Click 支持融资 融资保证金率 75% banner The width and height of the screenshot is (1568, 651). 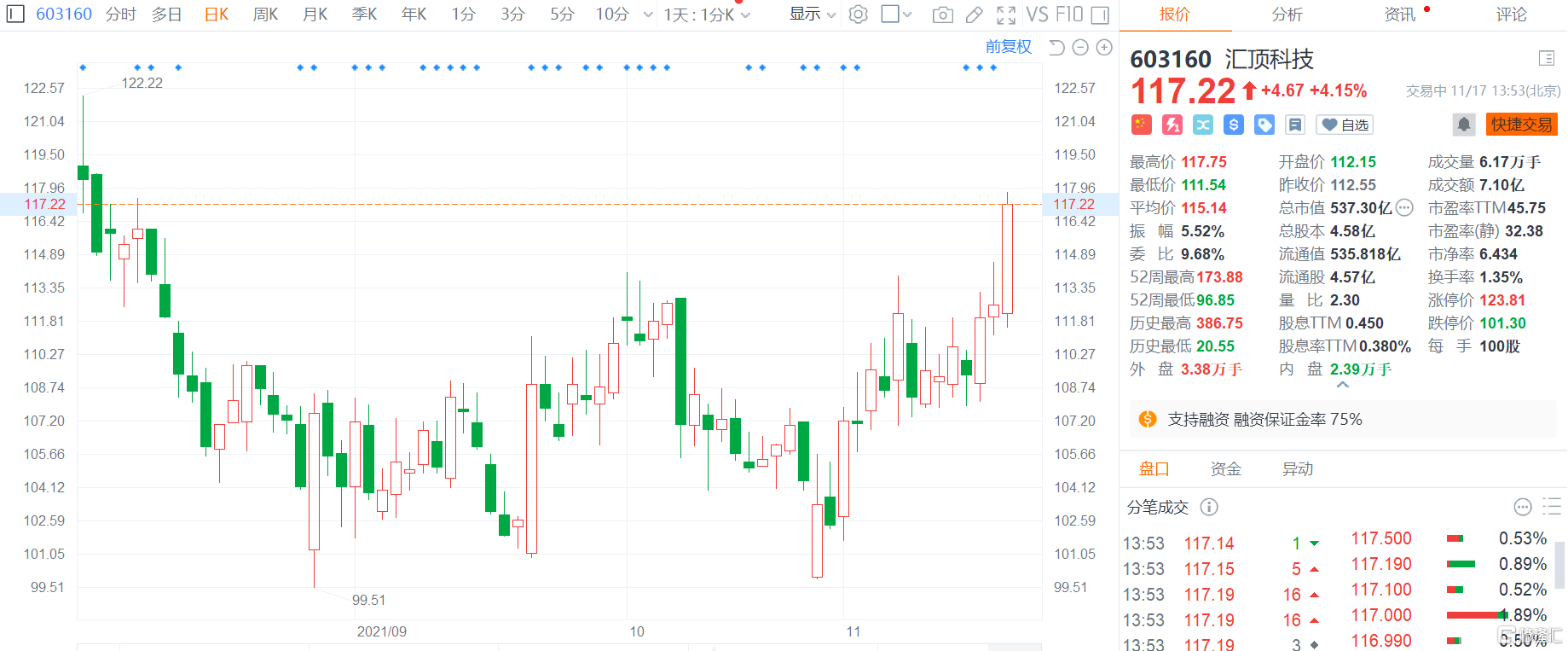(x=1343, y=419)
